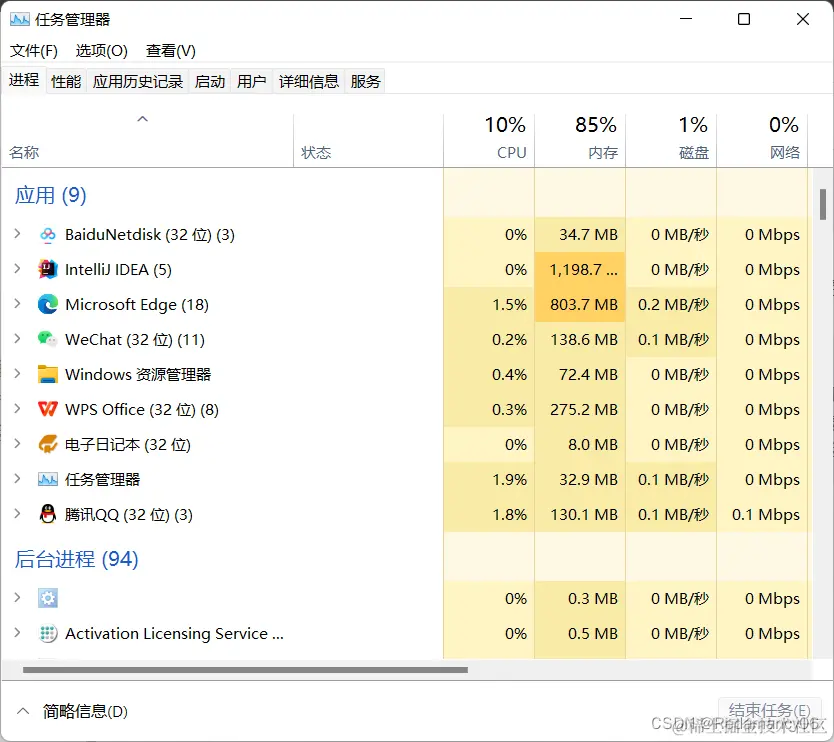Click the Microsoft Edge app icon
The height and width of the screenshot is (742, 834).
(x=47, y=304)
